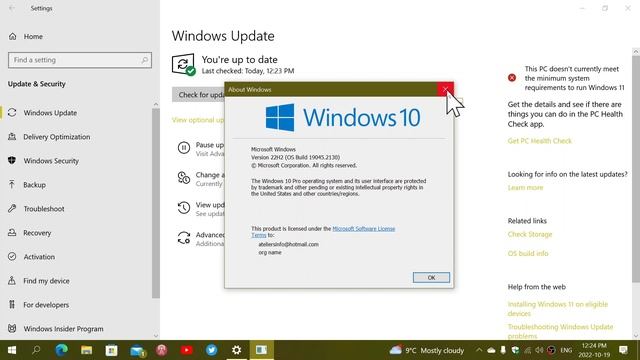Click the Home icon in Settings sidebar
This screenshot has height=360, width=640.
click(x=13, y=36)
